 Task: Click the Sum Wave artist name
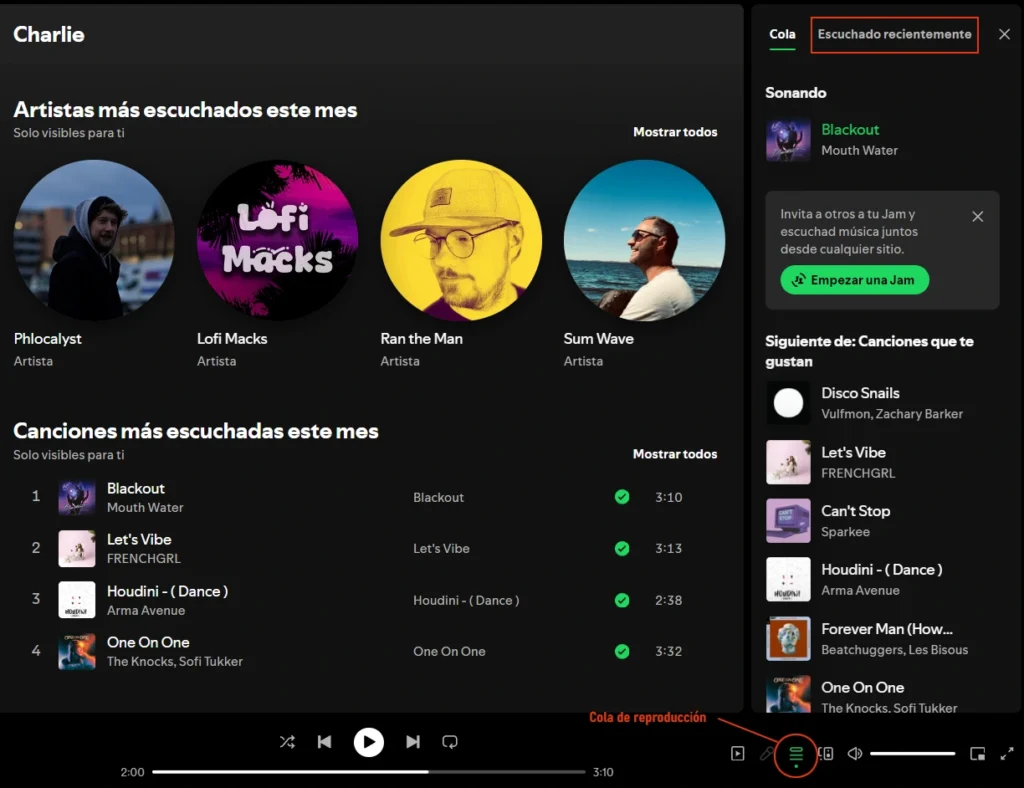[599, 339]
